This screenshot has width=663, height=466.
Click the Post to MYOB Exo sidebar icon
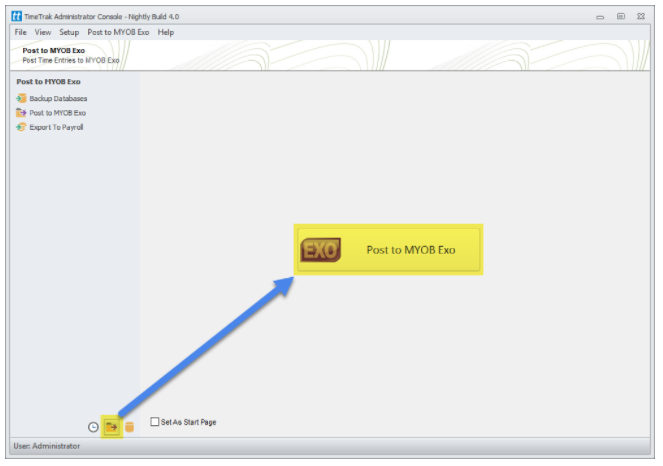pyautogui.click(x=21, y=113)
